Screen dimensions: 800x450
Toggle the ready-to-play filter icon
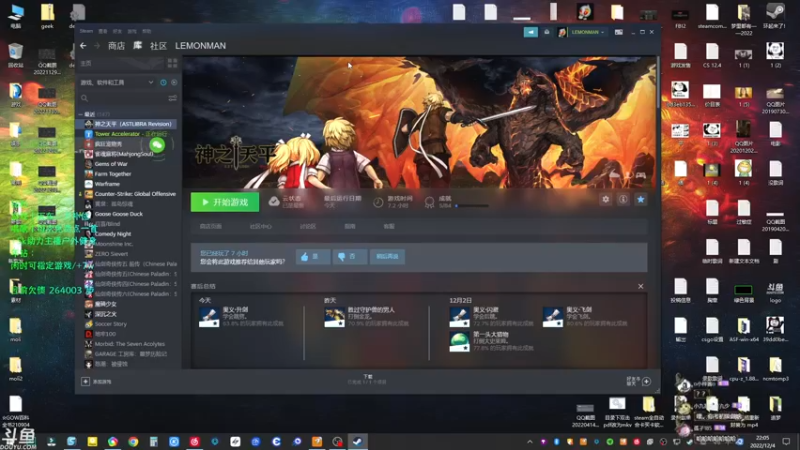click(x=174, y=82)
